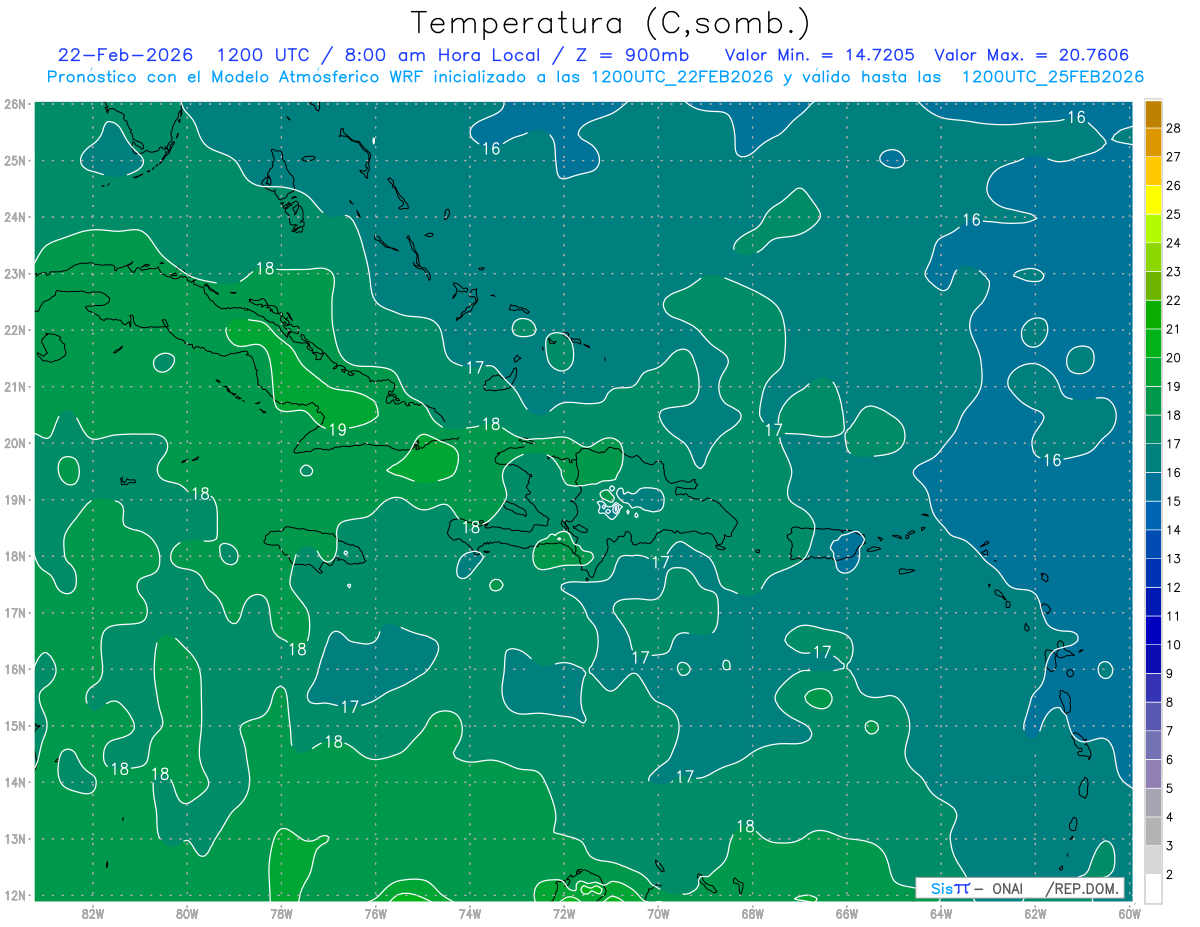Screen dimensions: 1200x927
Task: Click latitude axis label "18N"
Action: (x=14, y=556)
